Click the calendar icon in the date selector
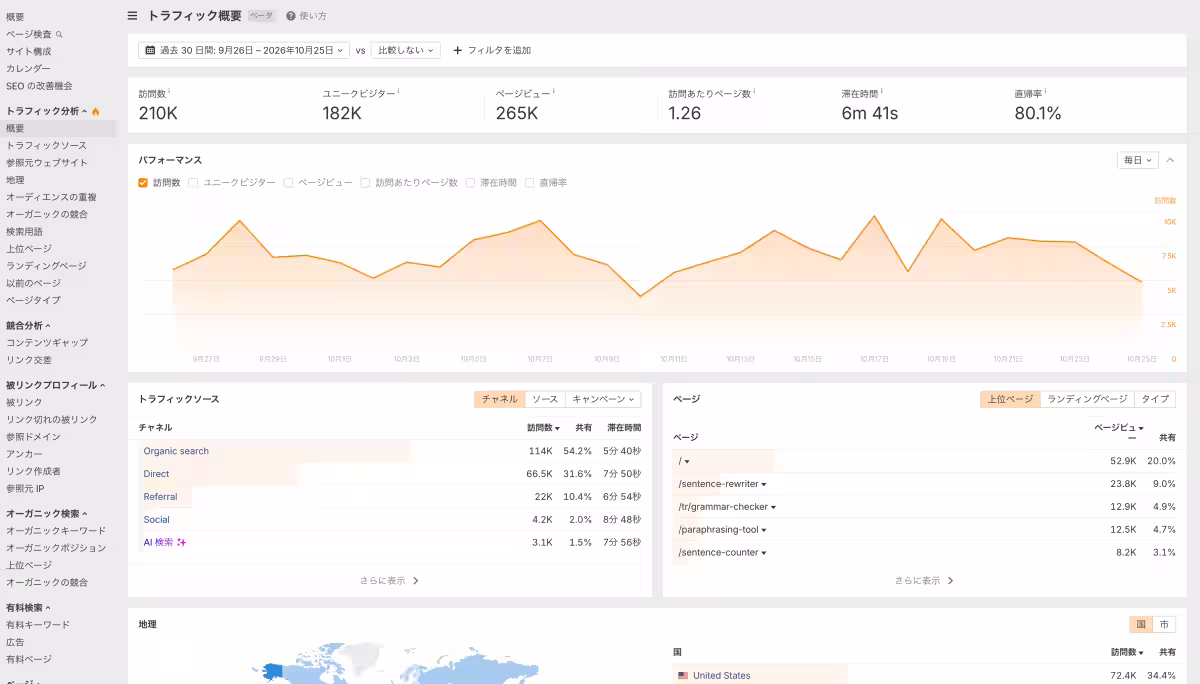Viewport: 1200px width, 684px height. point(150,50)
